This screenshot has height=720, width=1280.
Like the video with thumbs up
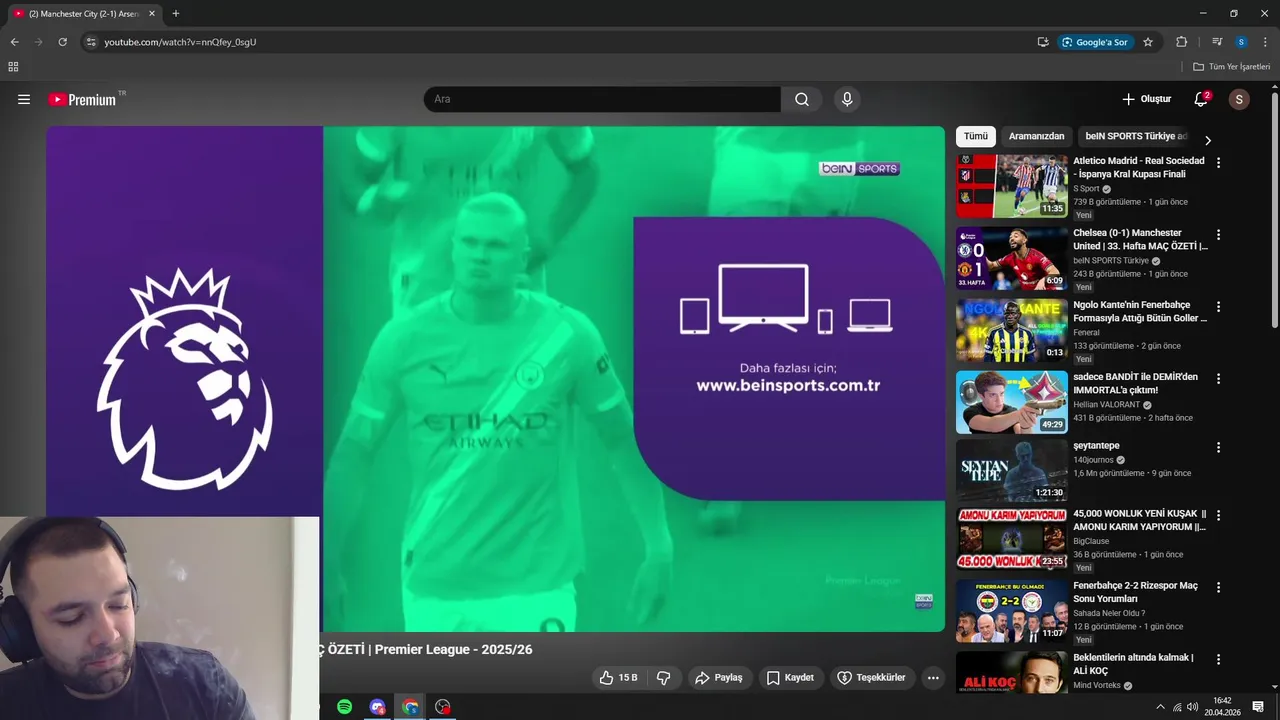[x=618, y=677]
